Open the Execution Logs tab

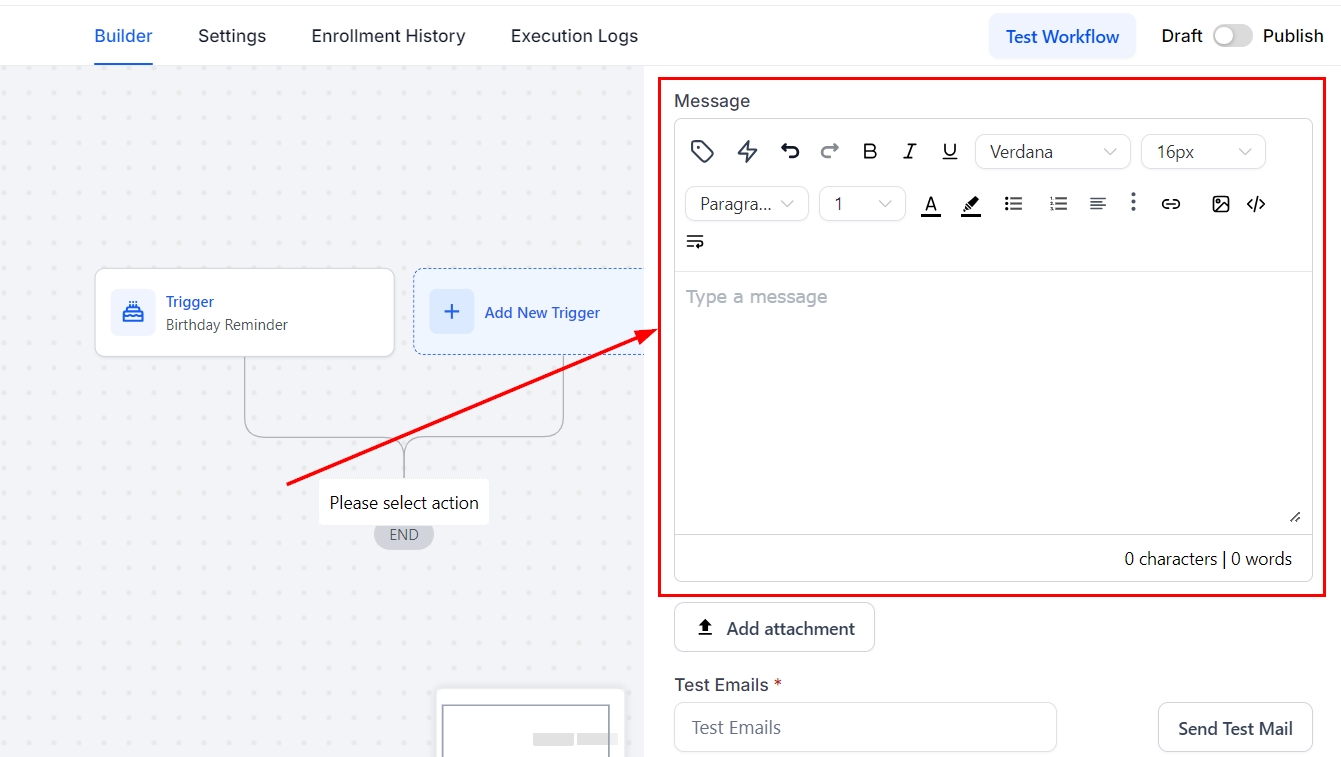pos(574,36)
